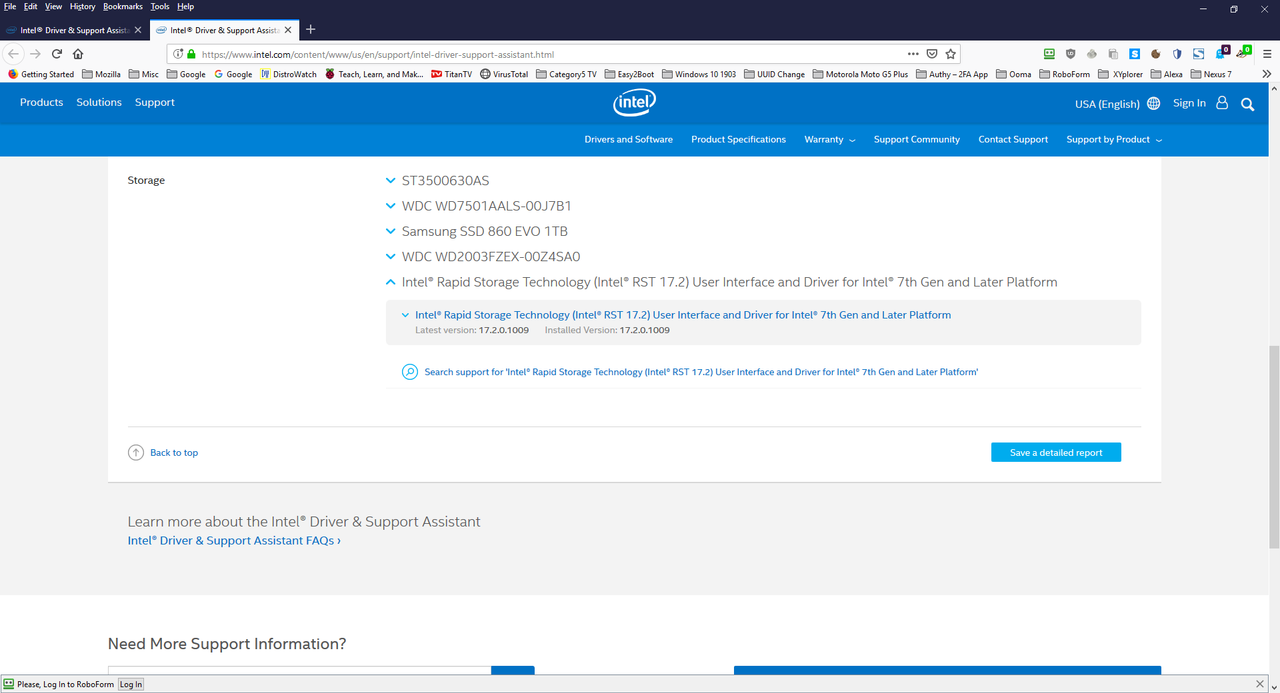Viewport: 1280px width, 693px height.
Task: Click the search support magnifier circle icon
Action: pyautogui.click(x=409, y=372)
